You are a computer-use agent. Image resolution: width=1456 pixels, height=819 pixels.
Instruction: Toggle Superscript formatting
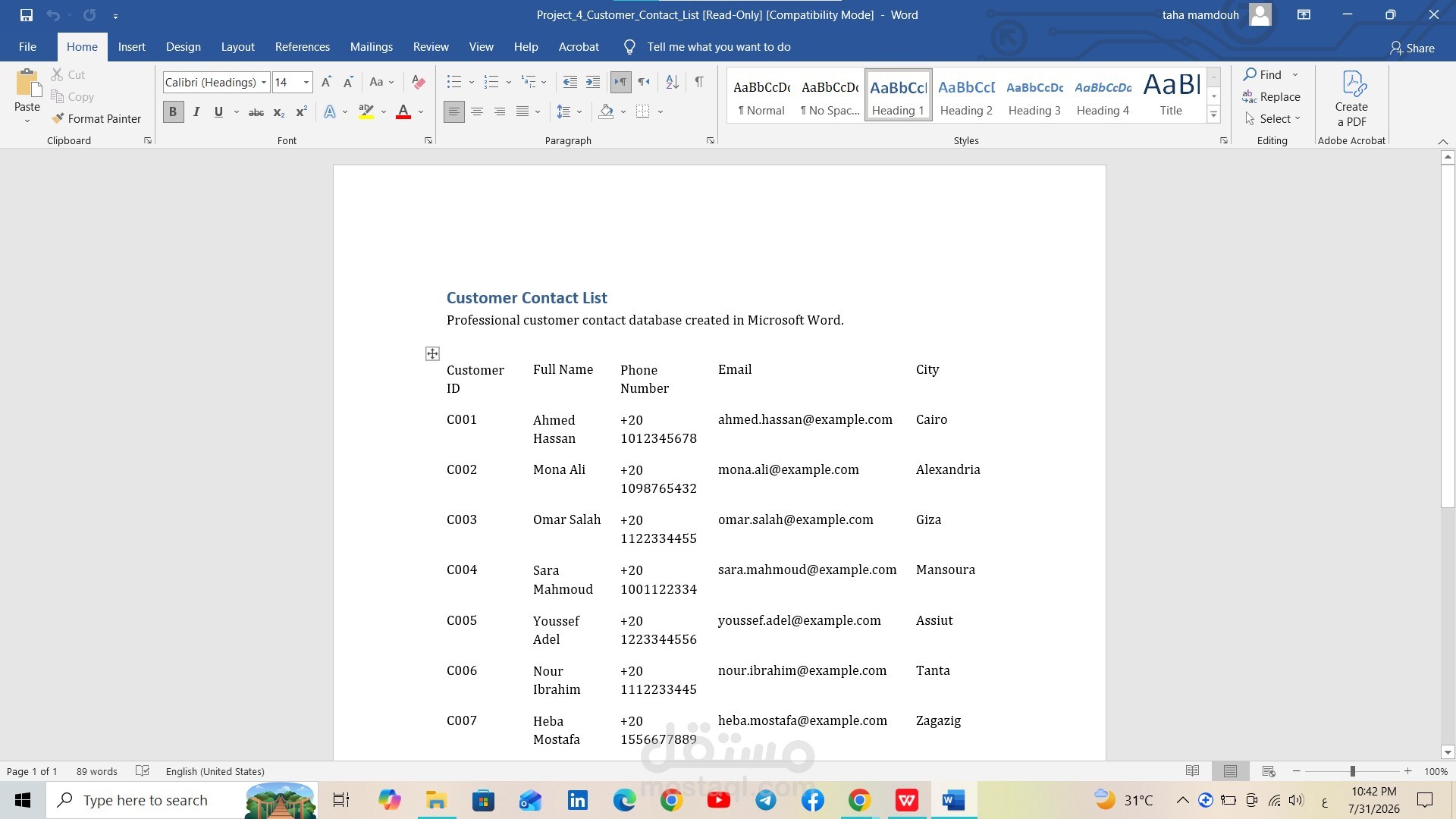coord(301,111)
